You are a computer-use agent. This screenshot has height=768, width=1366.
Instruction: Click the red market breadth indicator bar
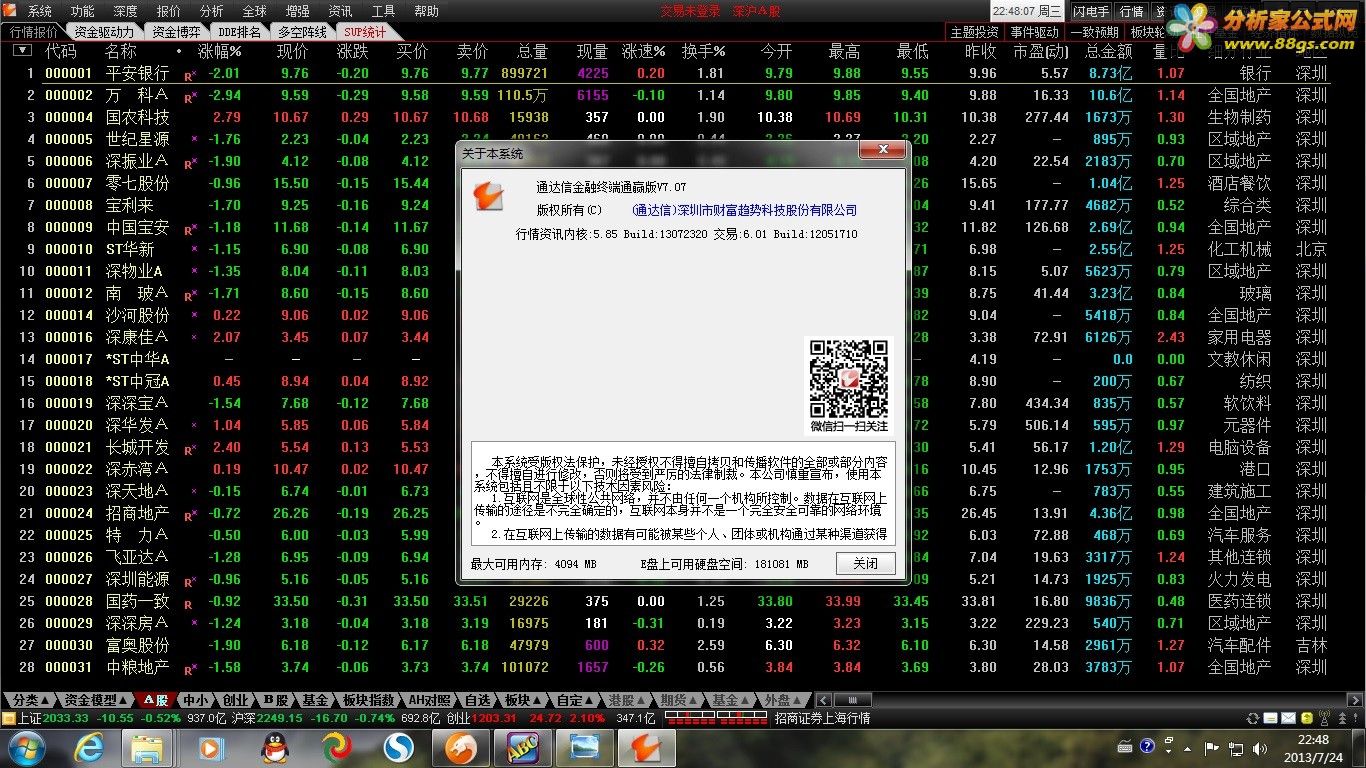(x=715, y=718)
